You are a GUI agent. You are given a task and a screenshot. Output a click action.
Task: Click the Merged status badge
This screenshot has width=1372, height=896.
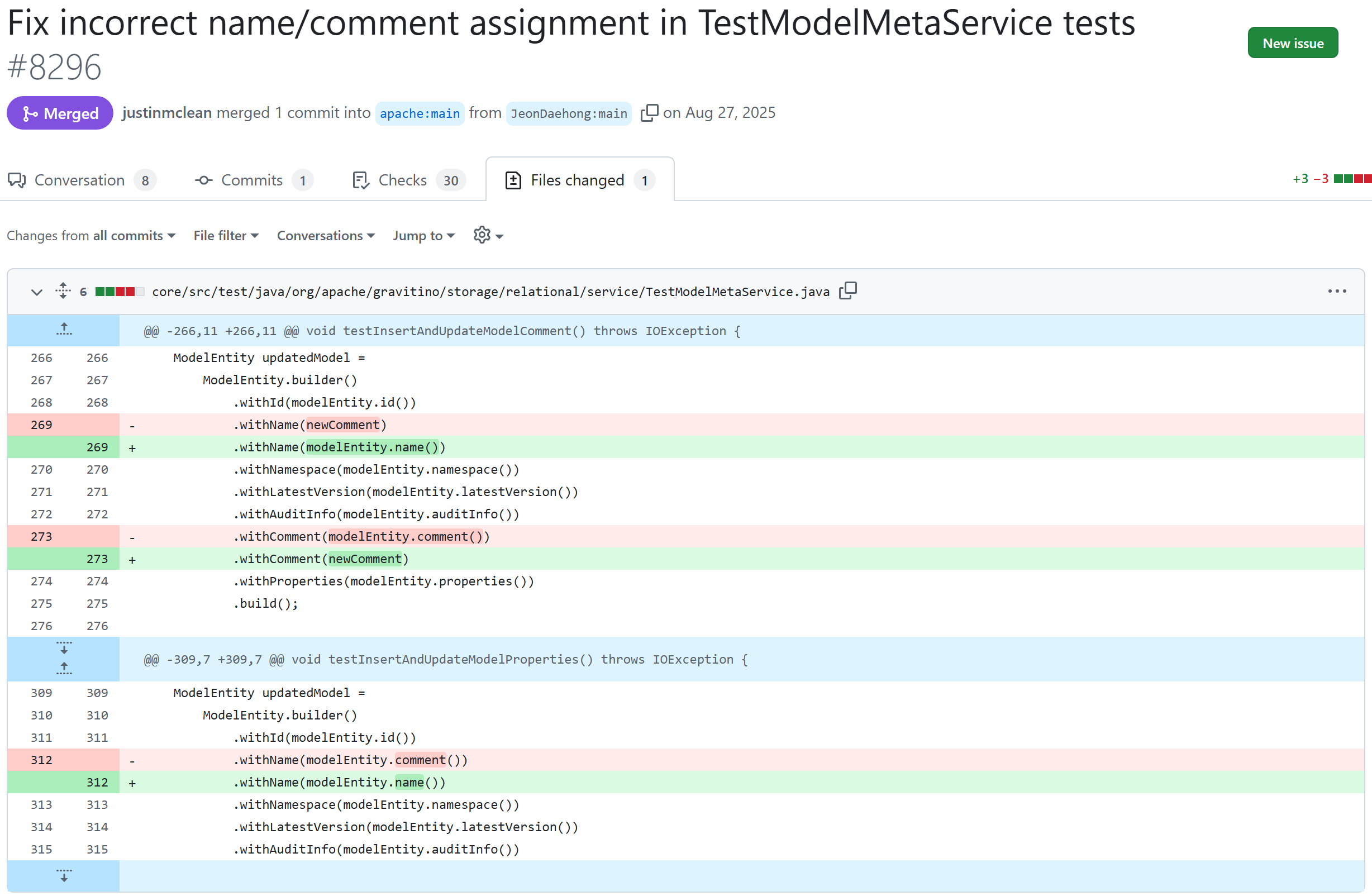60,113
